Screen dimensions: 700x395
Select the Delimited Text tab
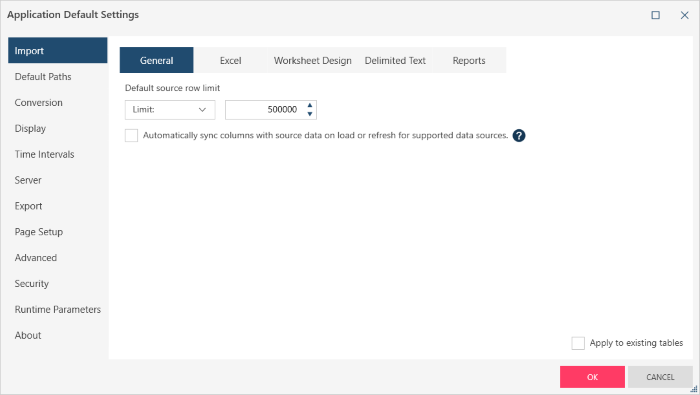(395, 60)
